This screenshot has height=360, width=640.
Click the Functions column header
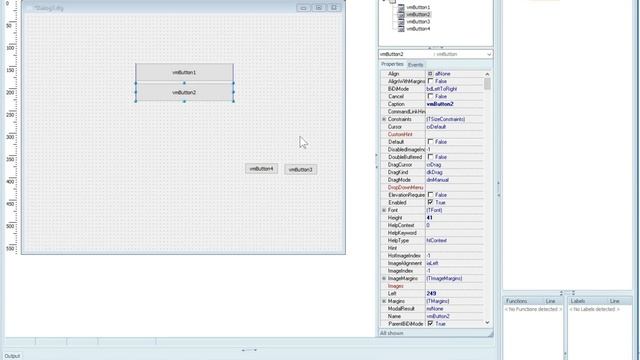tap(524, 301)
